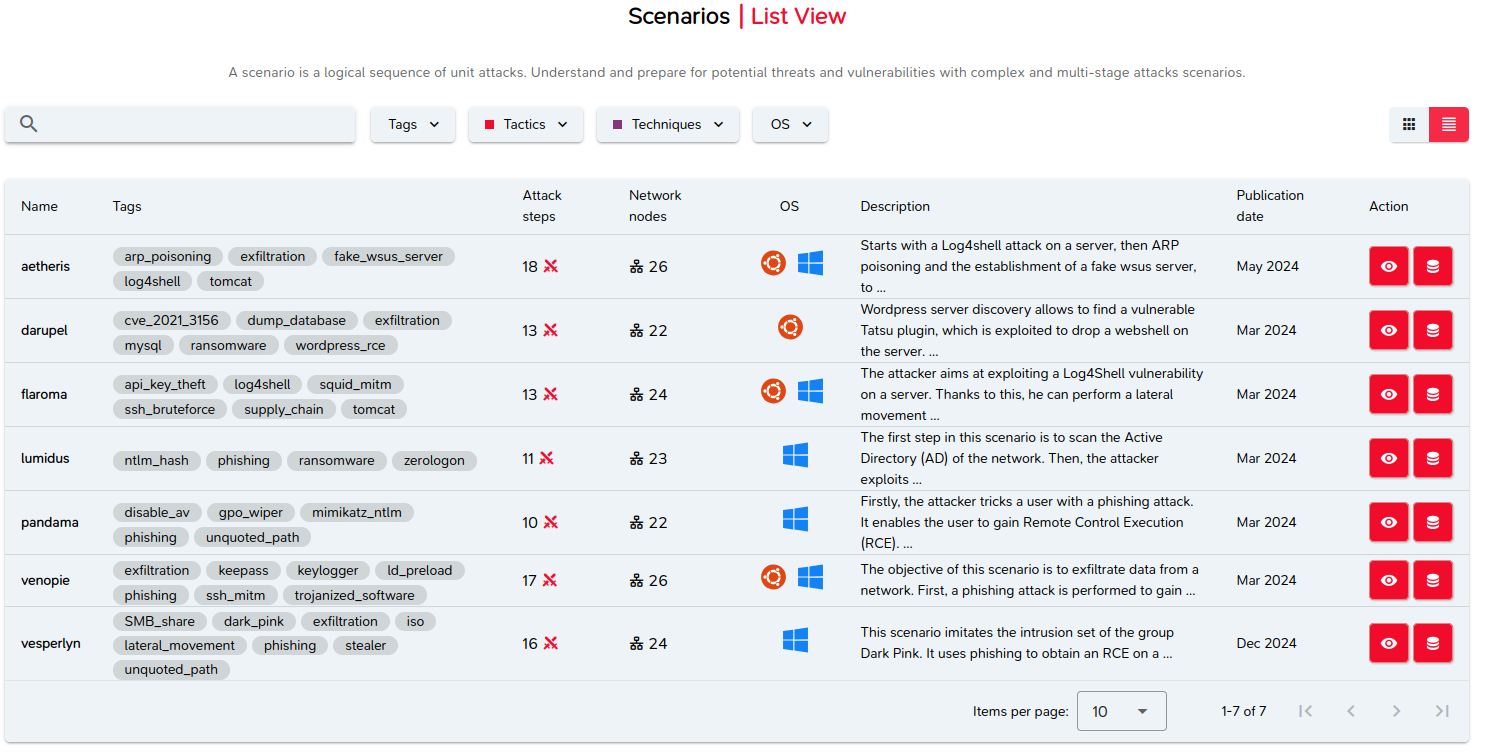Click the scenario name venopie

45,580
